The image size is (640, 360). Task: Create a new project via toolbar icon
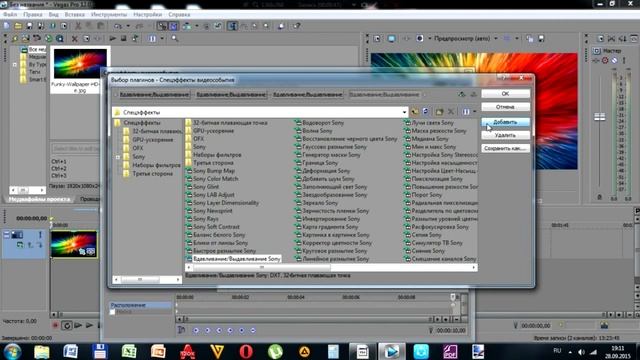[7, 26]
